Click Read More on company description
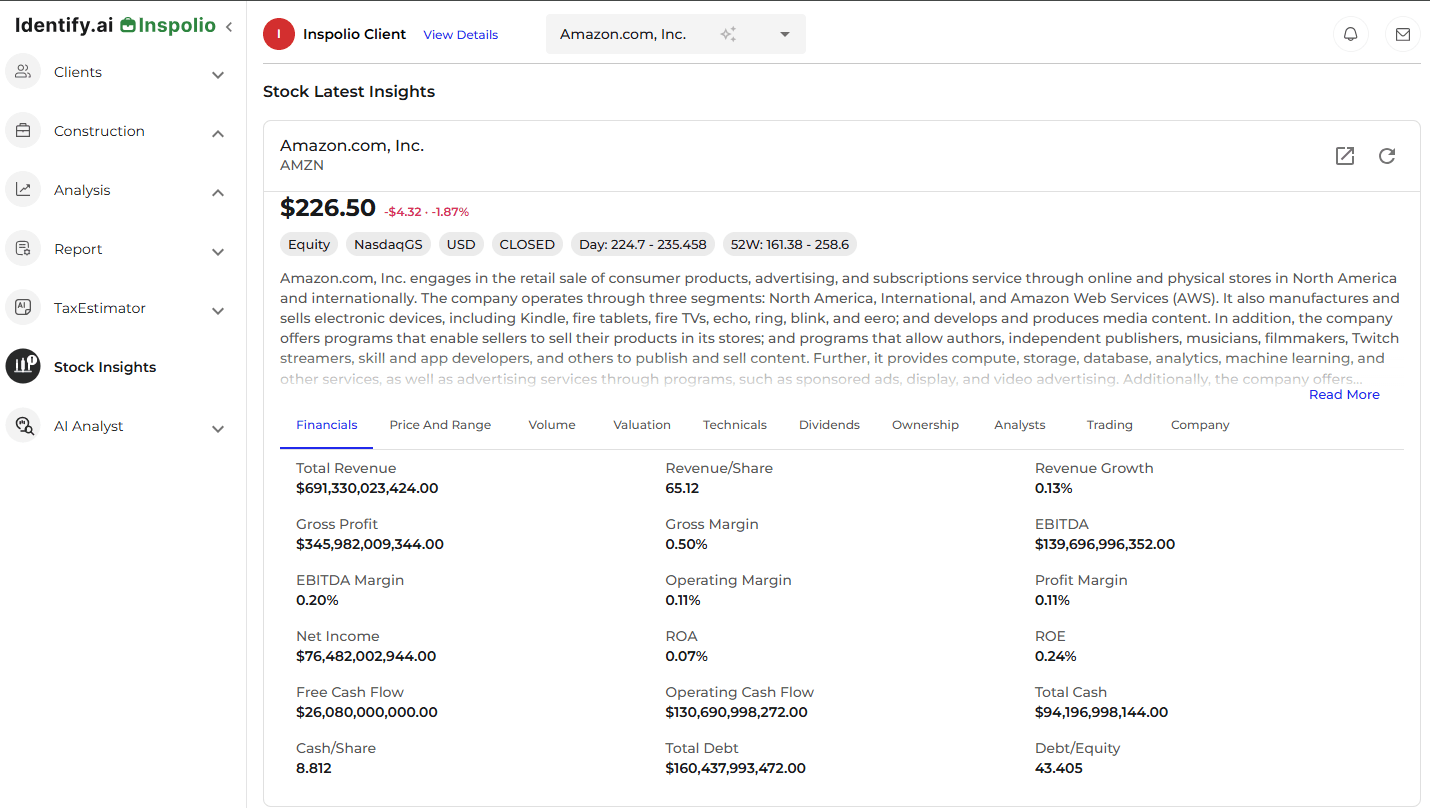 (1344, 395)
